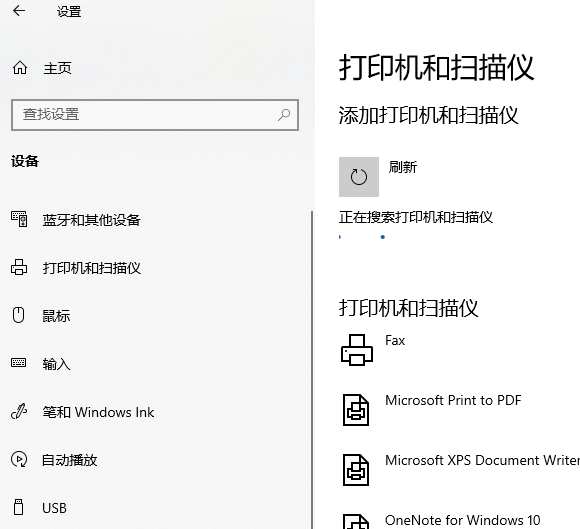Click the 添加打印机和扫描仪 heading

(x=428, y=115)
